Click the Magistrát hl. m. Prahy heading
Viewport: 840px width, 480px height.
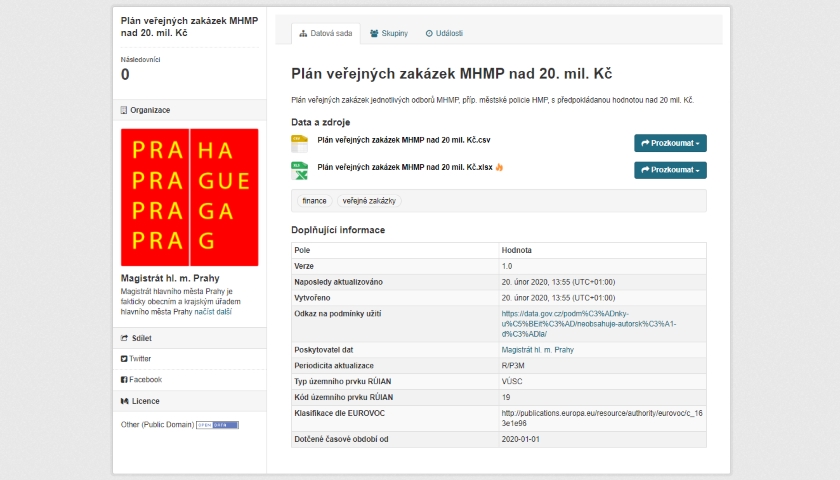(170, 278)
